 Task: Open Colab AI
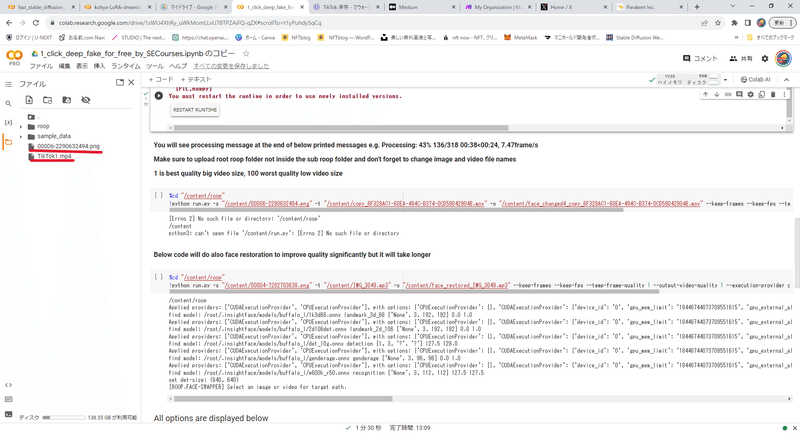coord(756,80)
